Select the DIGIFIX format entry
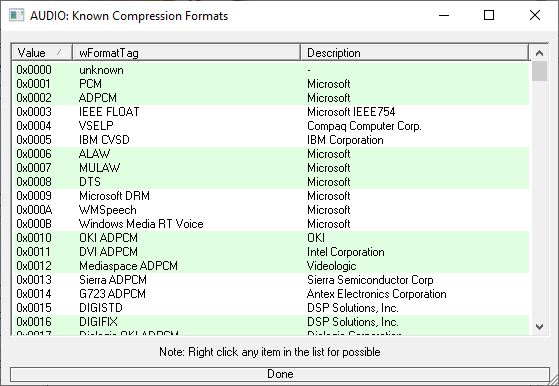 98,322
